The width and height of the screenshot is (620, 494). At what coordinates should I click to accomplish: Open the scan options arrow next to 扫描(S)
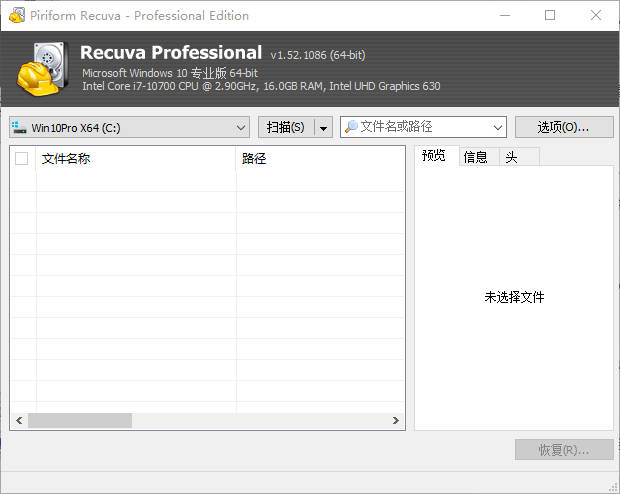pos(323,127)
